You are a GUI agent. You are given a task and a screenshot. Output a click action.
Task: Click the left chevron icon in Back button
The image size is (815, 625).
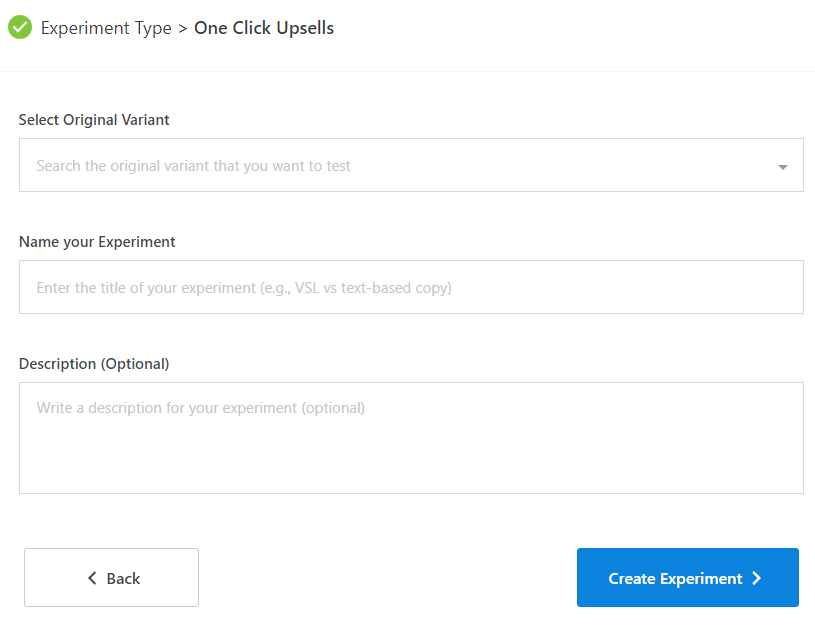(92, 578)
